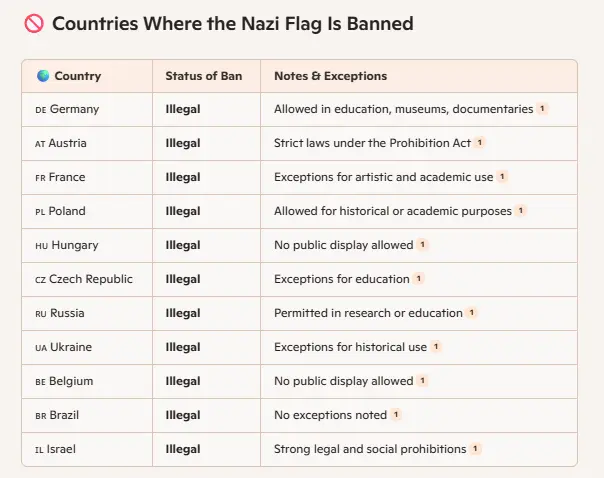Open citation badge after Prohibition Act note
This screenshot has width=604, height=478.
pyautogui.click(x=480, y=143)
